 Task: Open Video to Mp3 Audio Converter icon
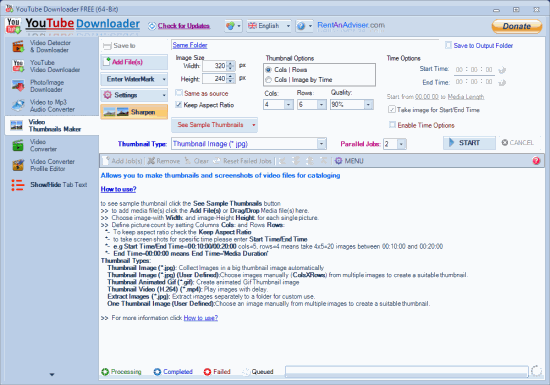click(x=18, y=106)
